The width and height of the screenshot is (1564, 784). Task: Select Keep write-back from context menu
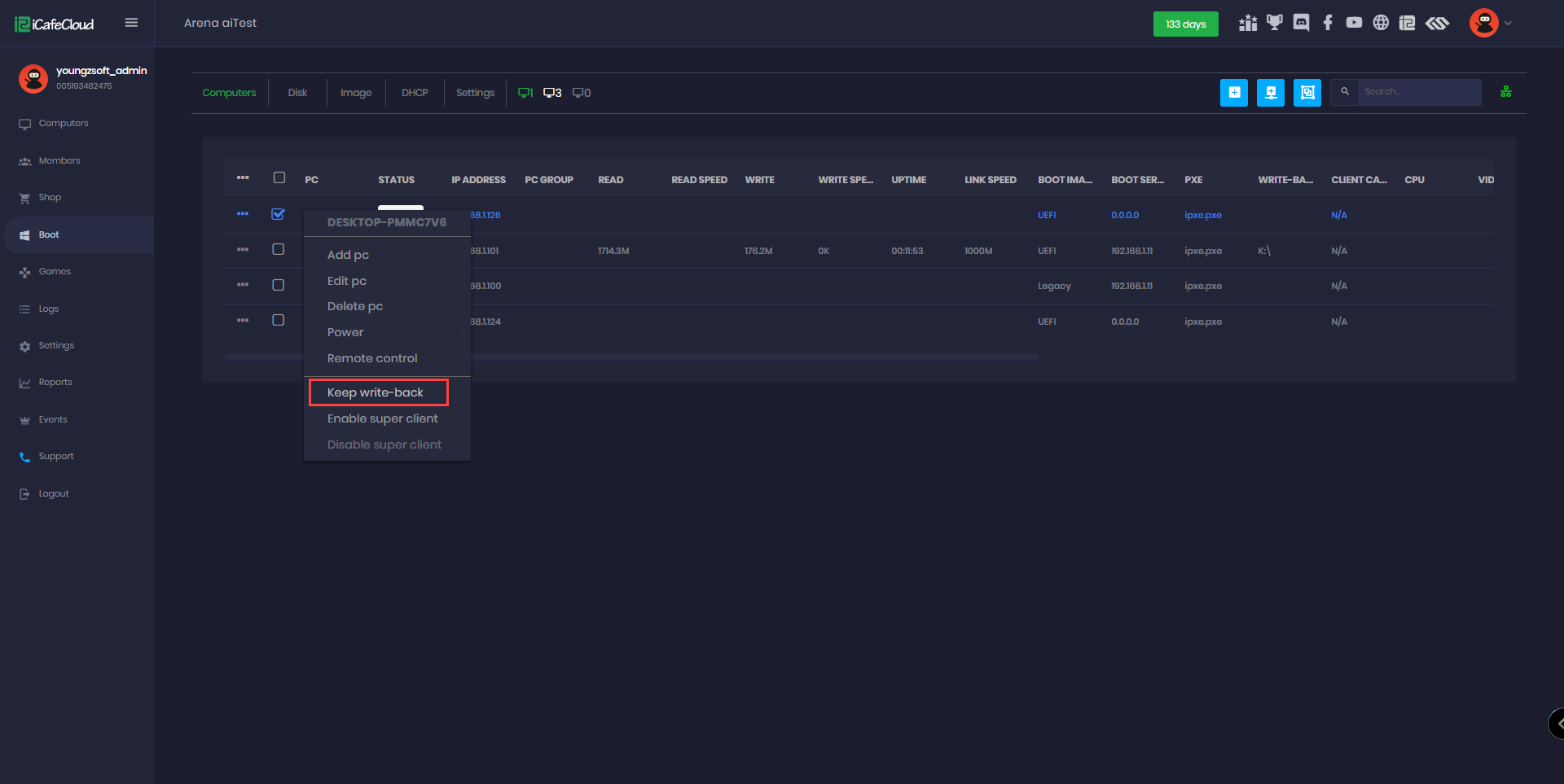pyautogui.click(x=376, y=392)
